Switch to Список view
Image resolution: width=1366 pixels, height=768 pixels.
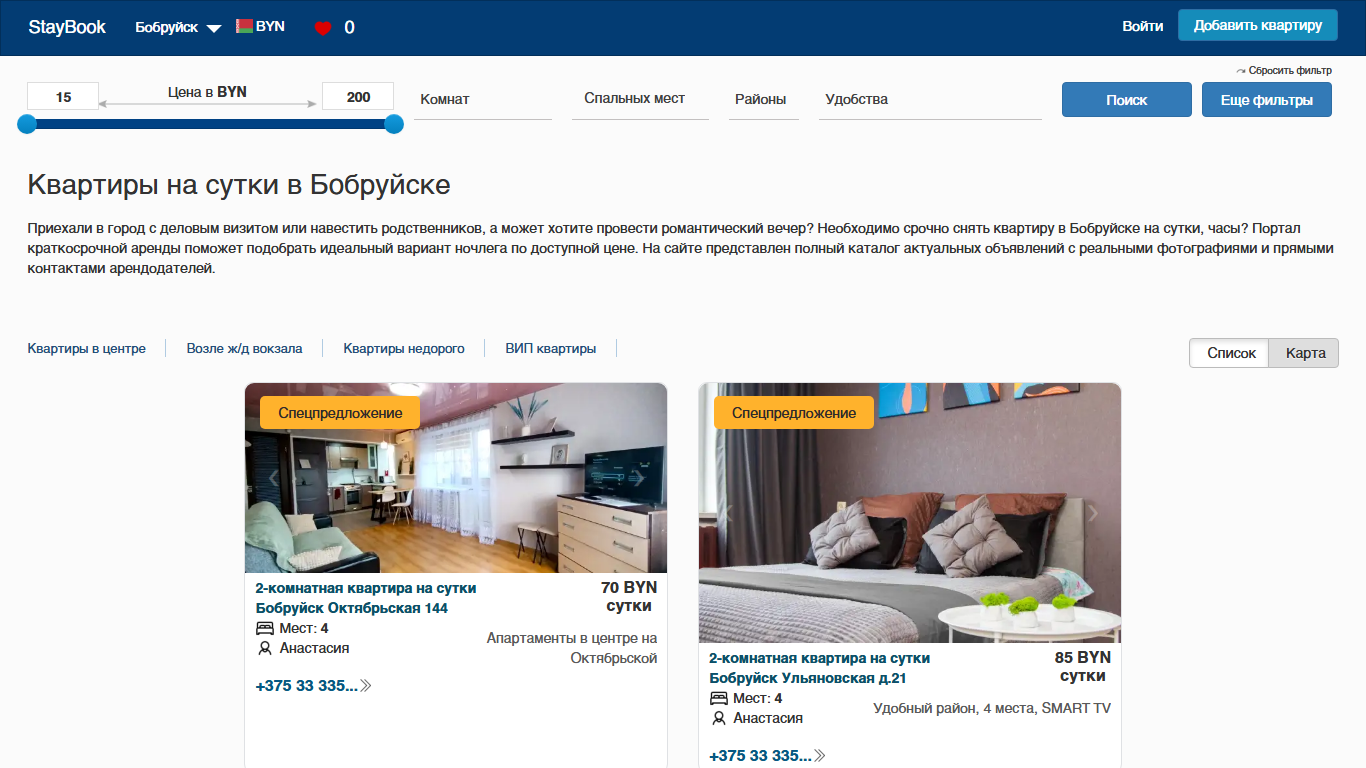pyautogui.click(x=1230, y=353)
